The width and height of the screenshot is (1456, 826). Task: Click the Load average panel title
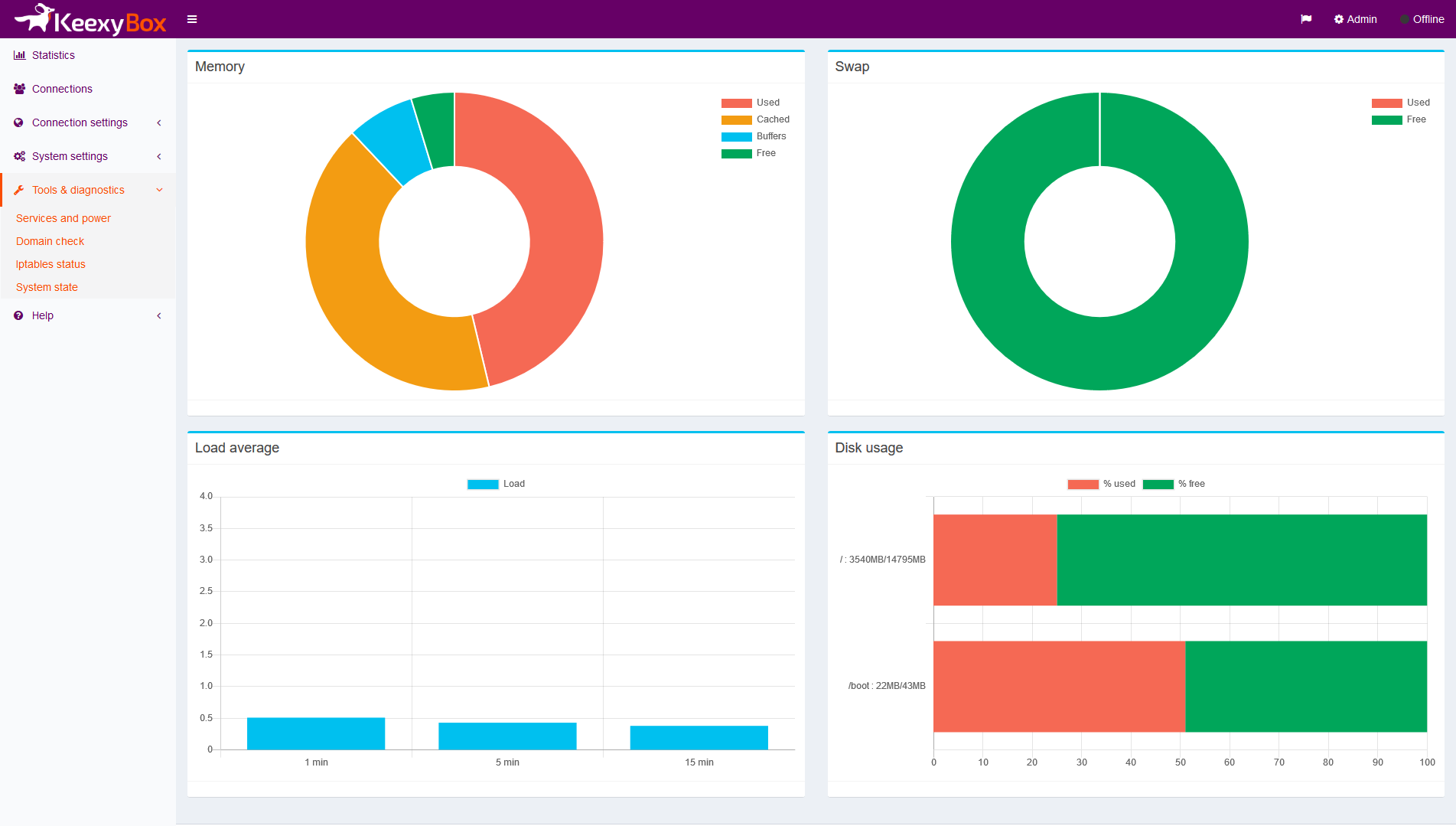tap(237, 448)
